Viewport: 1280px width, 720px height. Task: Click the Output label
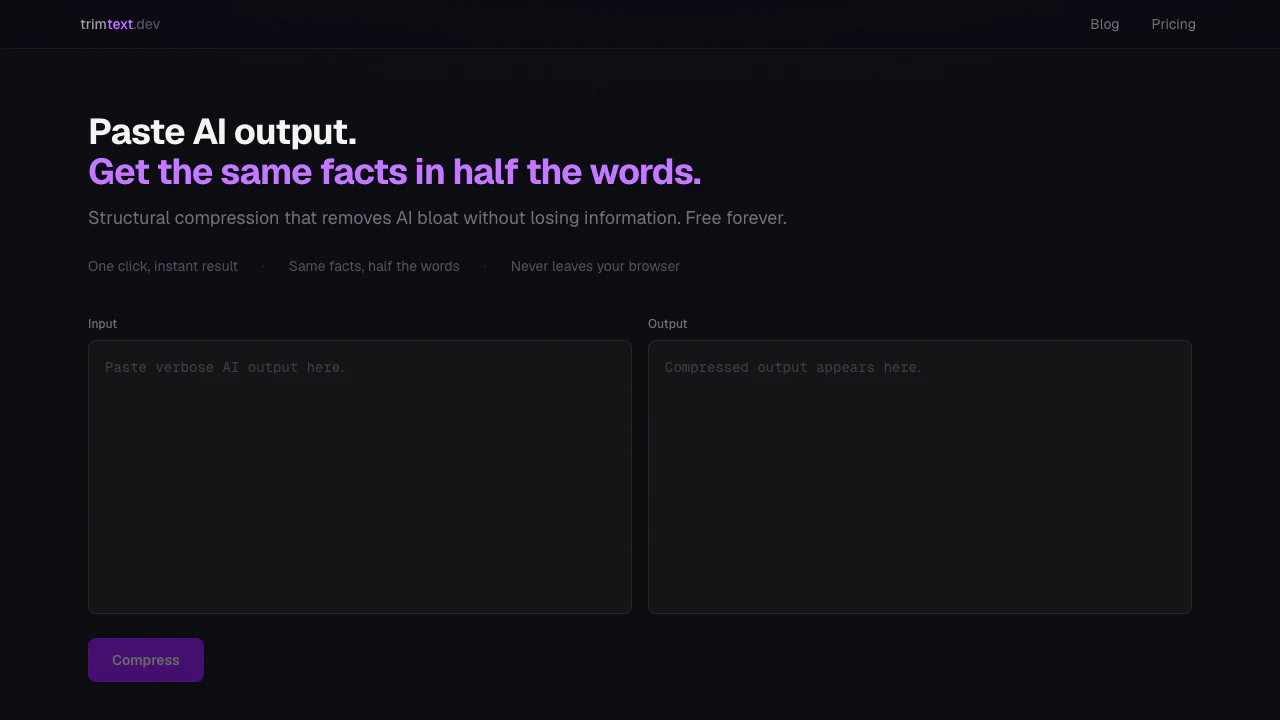667,324
